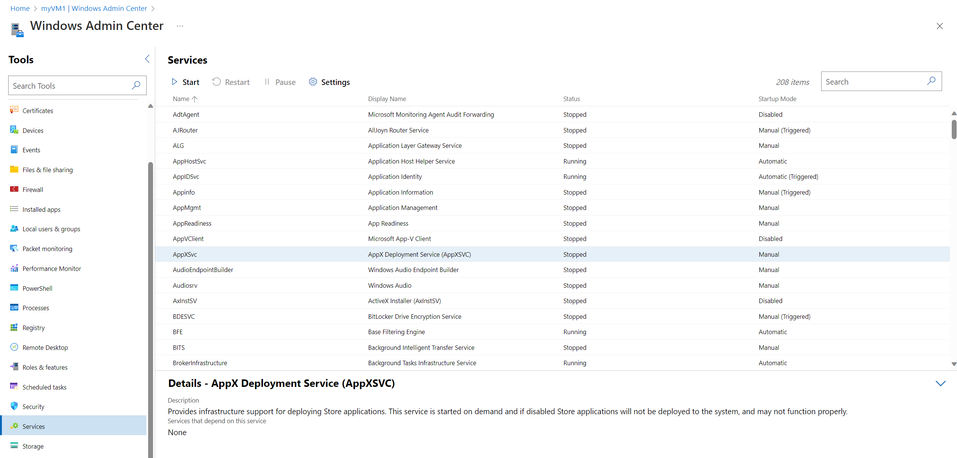Open the Registry tool icon

coord(14,327)
